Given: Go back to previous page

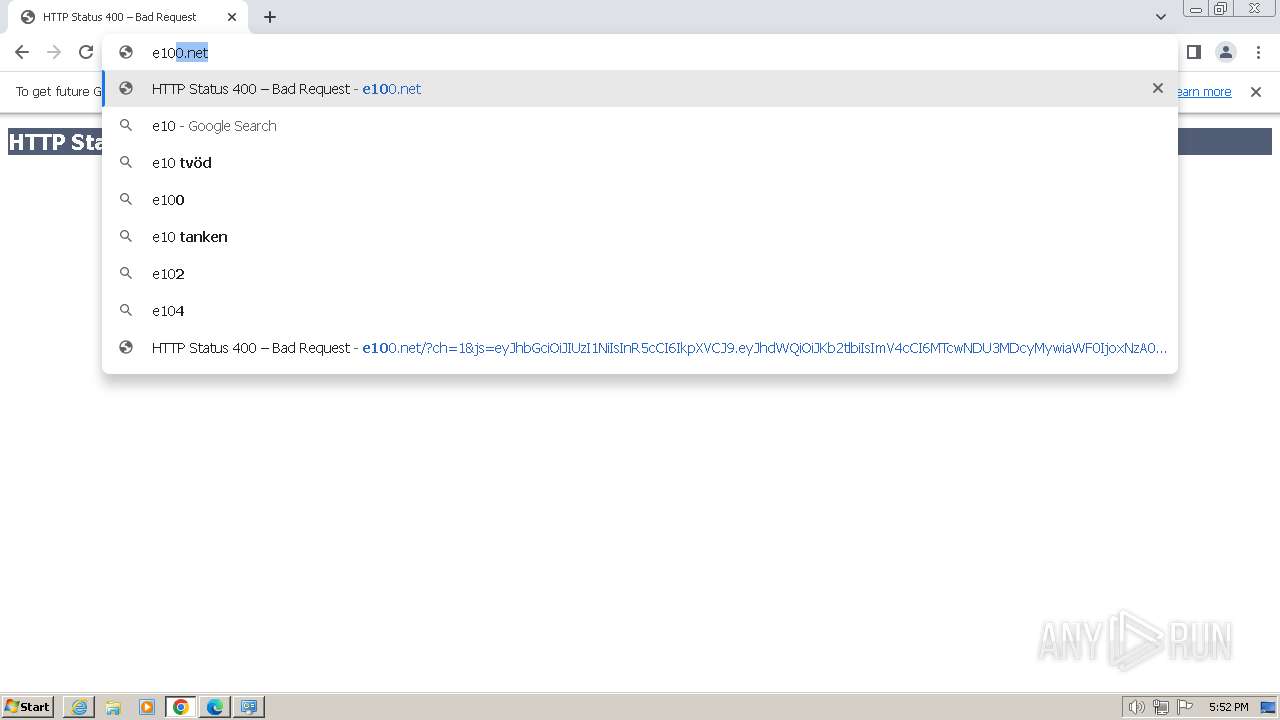Looking at the screenshot, I should point(22,52).
